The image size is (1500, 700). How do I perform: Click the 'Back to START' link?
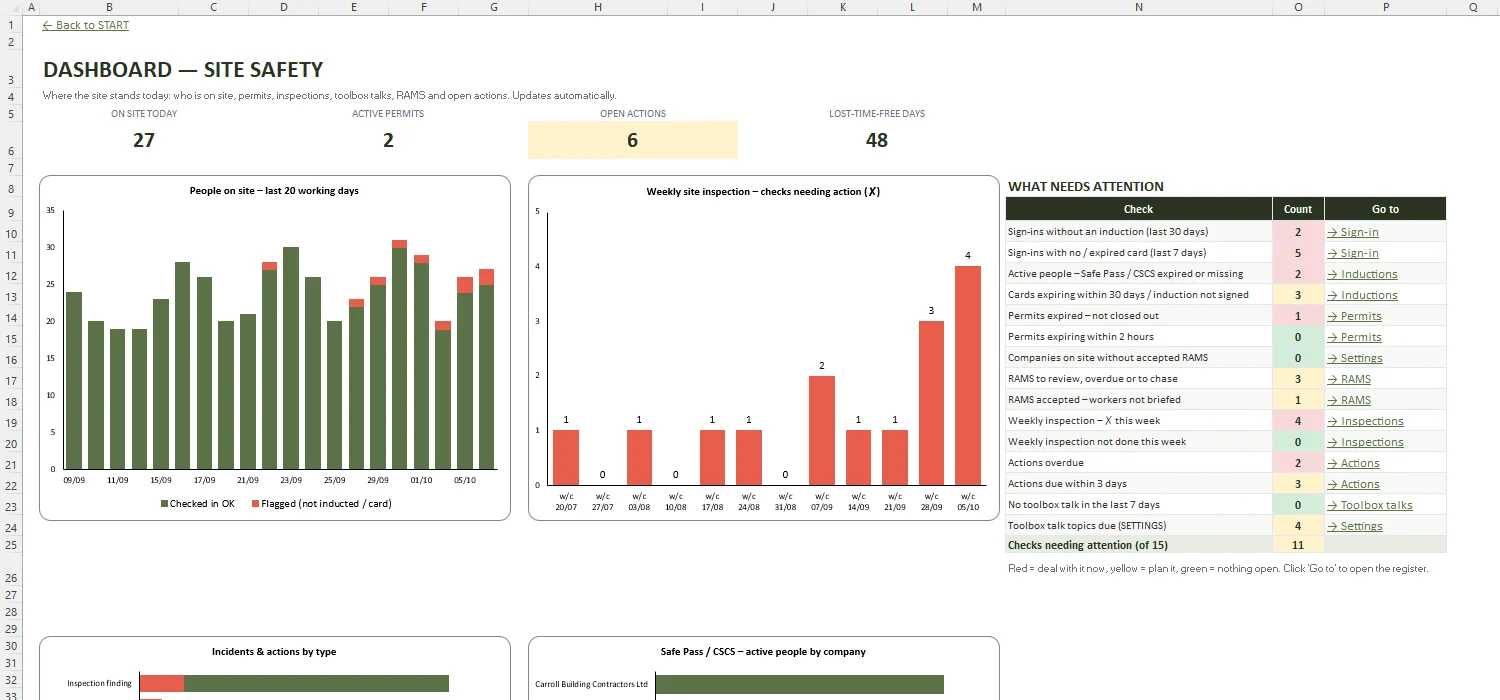pyautogui.click(x=86, y=25)
